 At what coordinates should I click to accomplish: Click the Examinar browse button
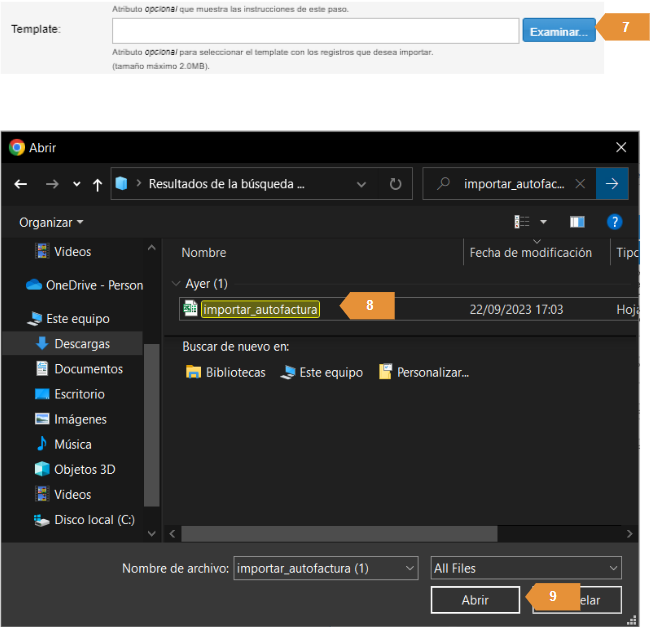pos(558,31)
